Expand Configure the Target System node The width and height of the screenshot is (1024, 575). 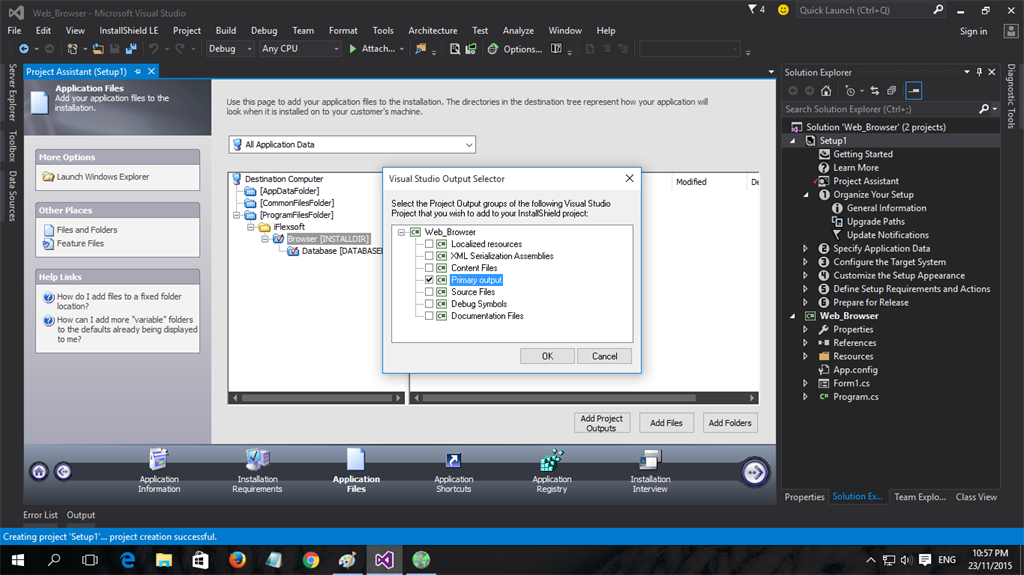tap(805, 262)
